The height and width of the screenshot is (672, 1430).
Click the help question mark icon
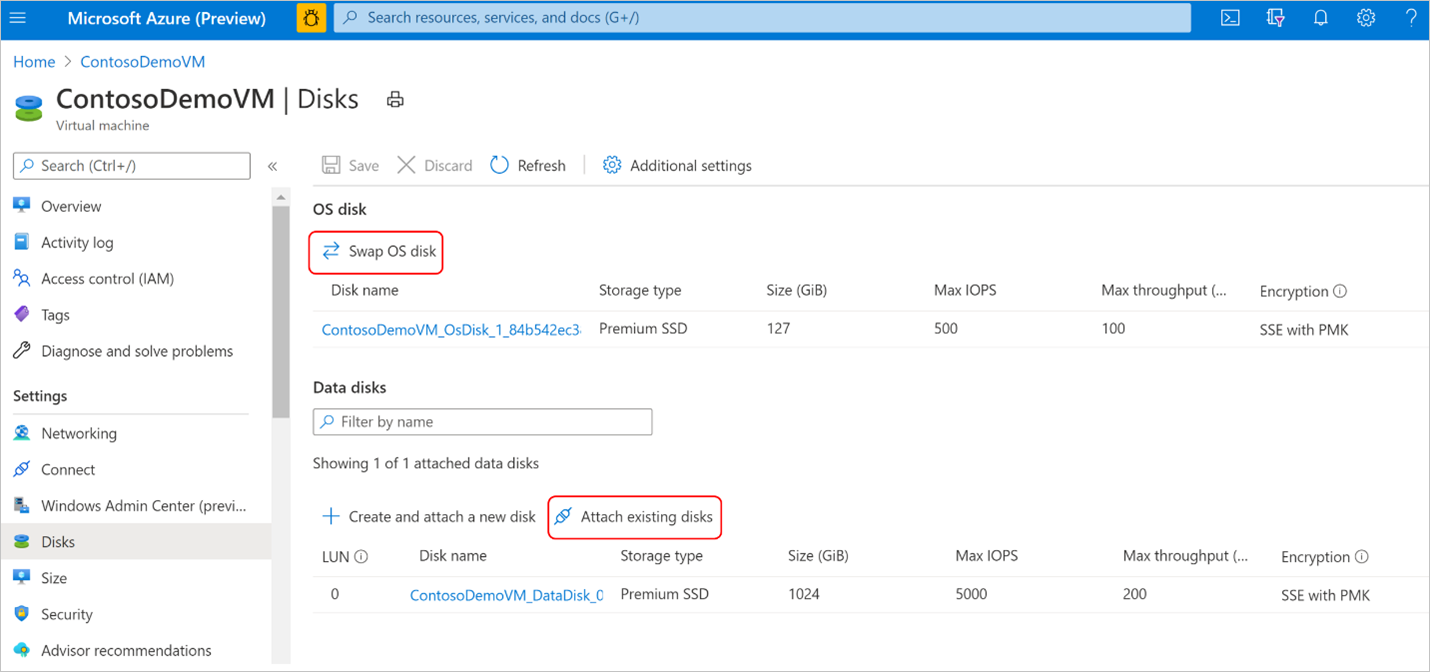click(1411, 18)
